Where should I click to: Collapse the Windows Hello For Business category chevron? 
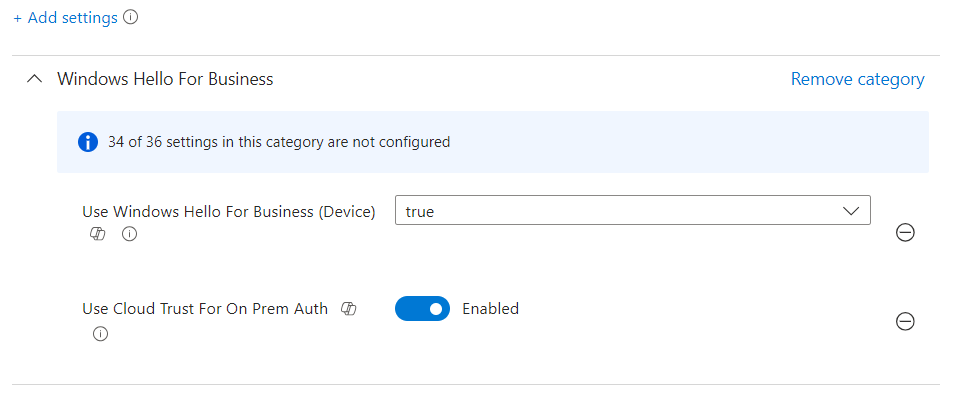[x=36, y=79]
